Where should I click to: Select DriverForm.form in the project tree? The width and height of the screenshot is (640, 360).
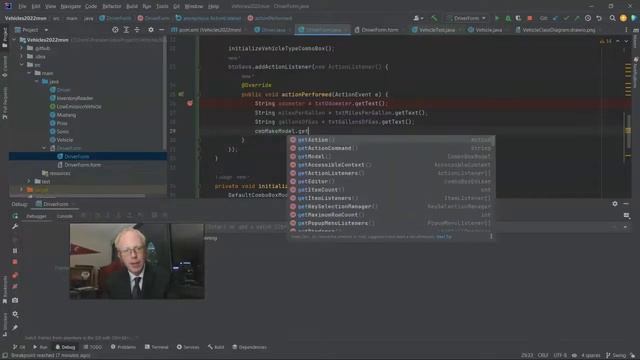coord(82,165)
